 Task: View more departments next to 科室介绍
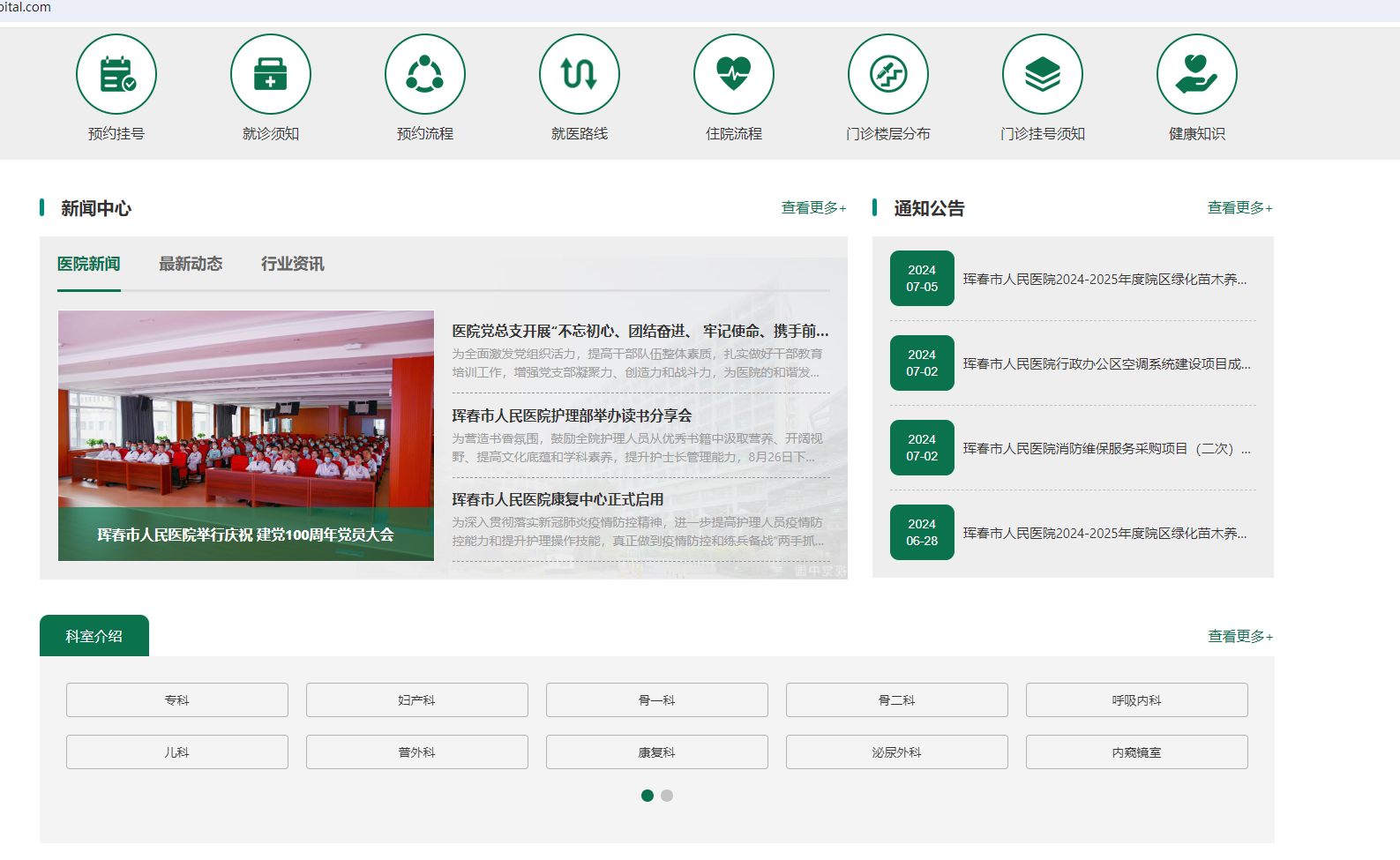[x=1239, y=636]
